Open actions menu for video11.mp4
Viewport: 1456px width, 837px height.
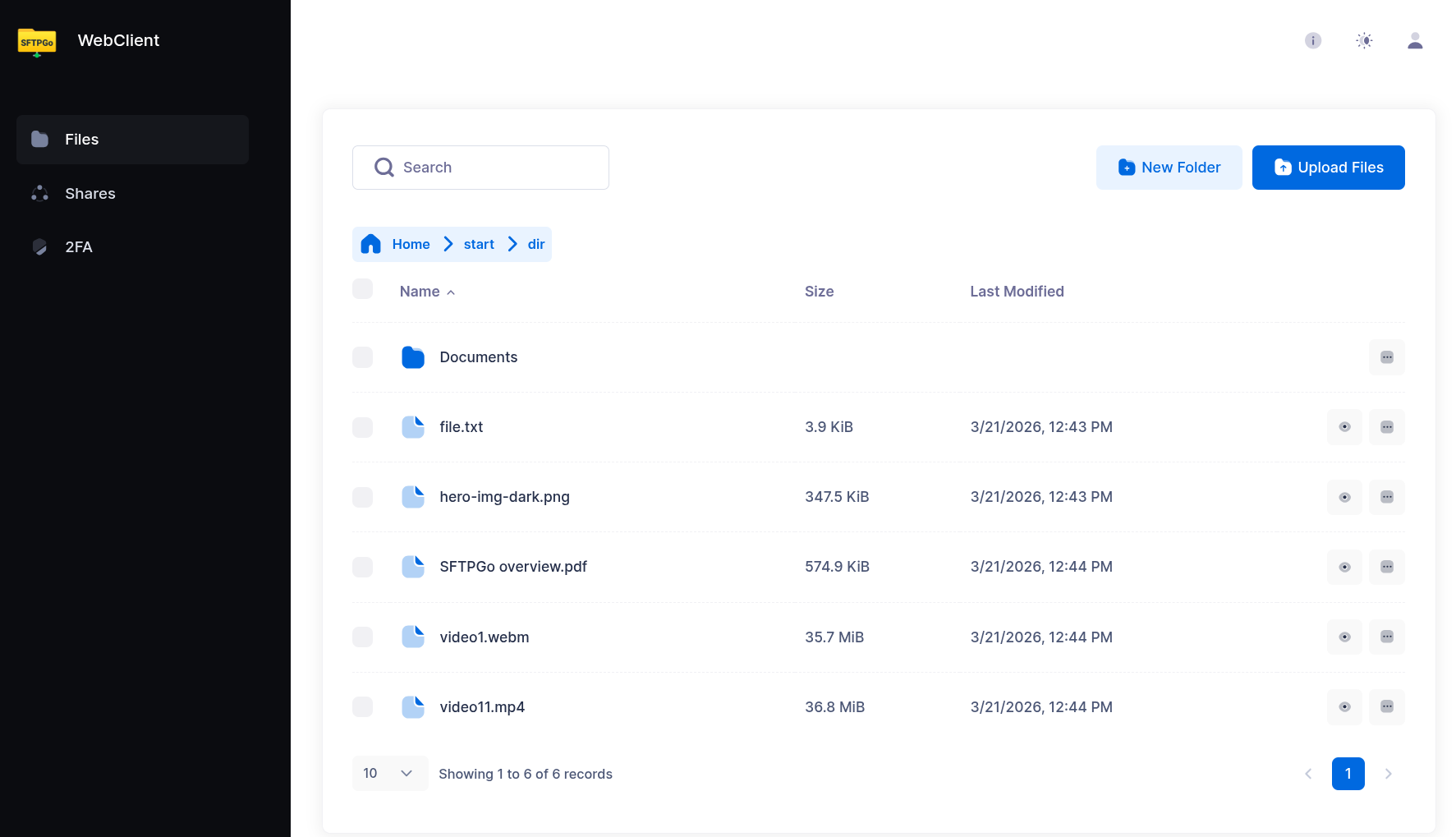point(1387,706)
